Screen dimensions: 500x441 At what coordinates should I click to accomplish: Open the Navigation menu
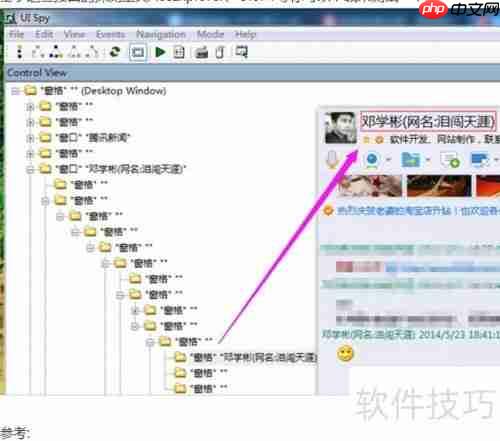point(161,34)
